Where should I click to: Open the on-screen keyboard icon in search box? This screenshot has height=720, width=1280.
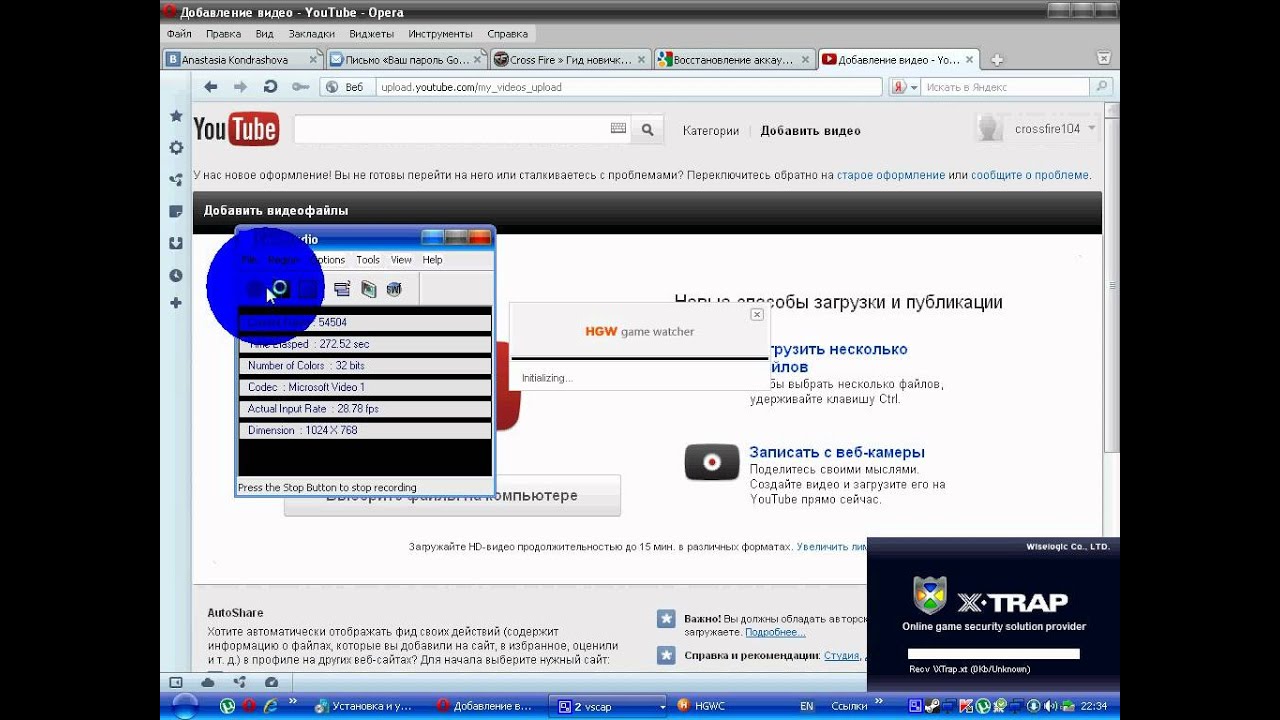coord(618,129)
